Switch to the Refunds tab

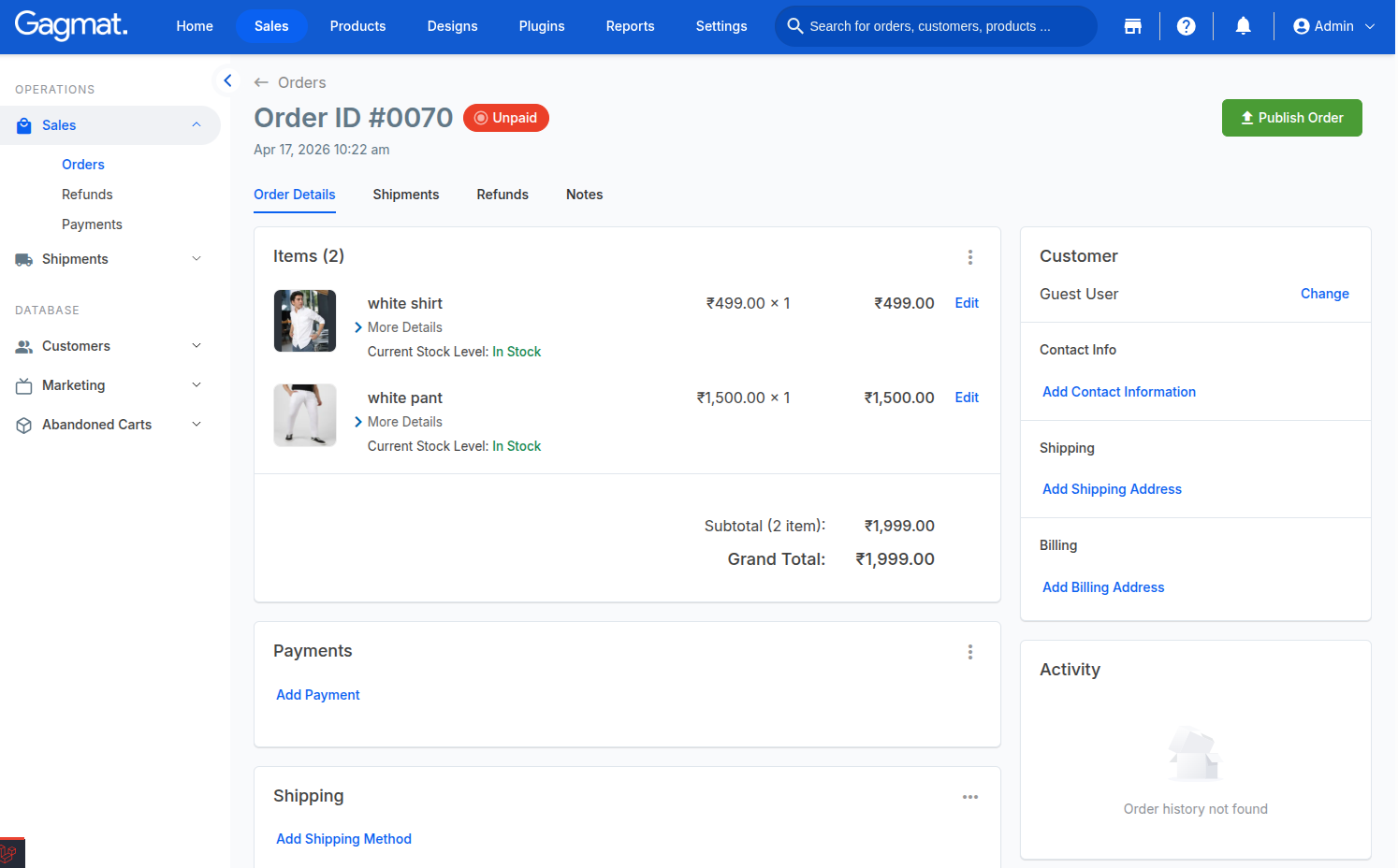pos(502,195)
